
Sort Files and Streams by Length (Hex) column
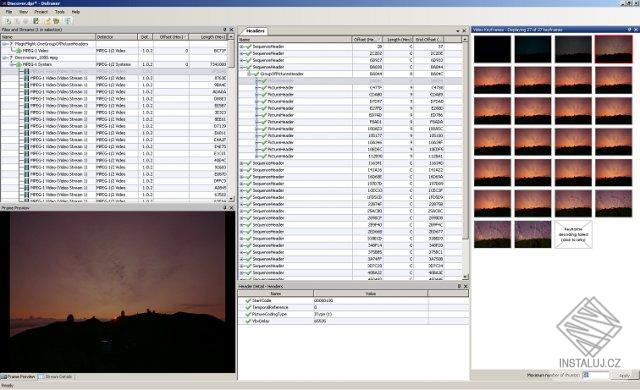pyautogui.click(x=208, y=37)
